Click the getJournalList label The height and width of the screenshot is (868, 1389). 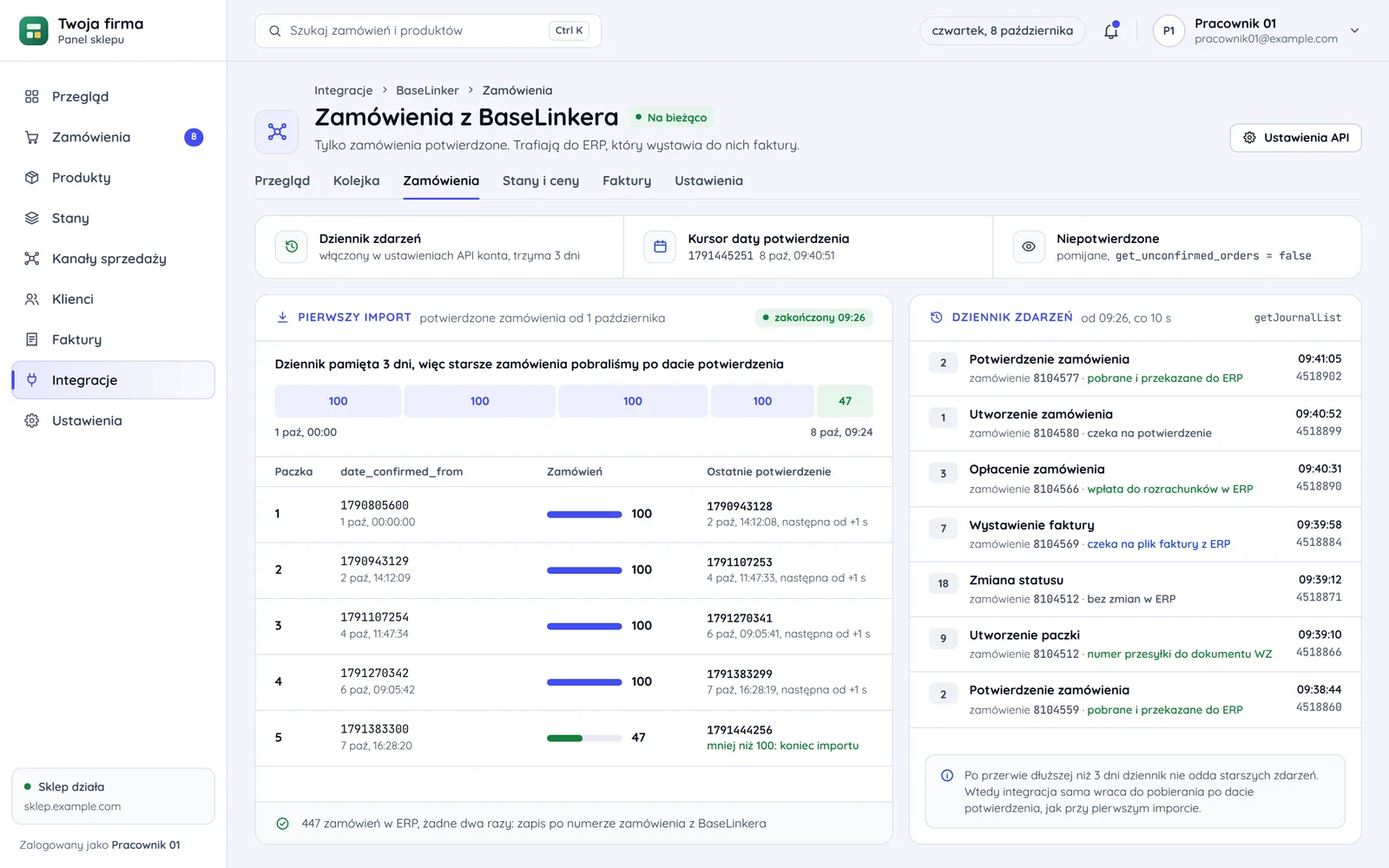[1297, 318]
